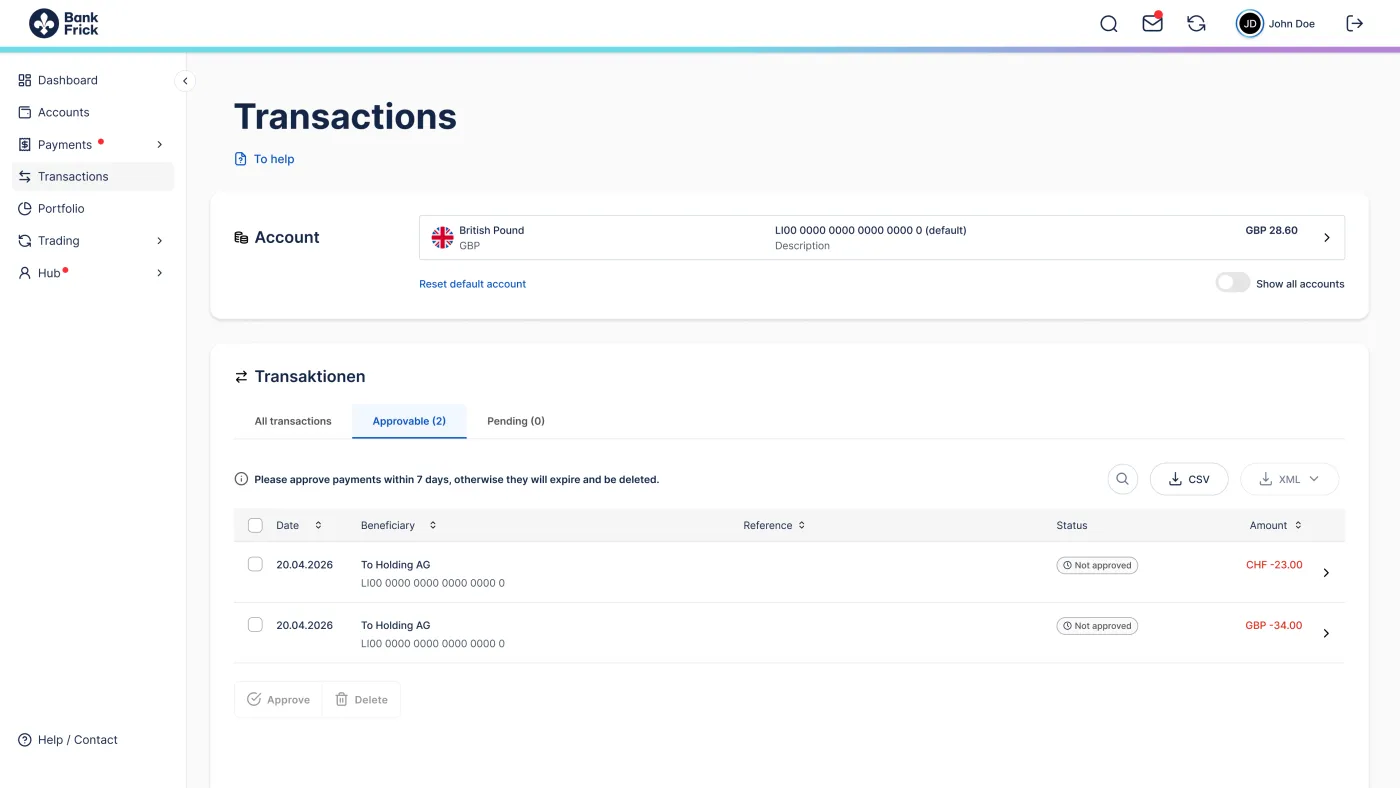1400x788 pixels.
Task: Sort by Amount column arrows
Action: [1298, 525]
